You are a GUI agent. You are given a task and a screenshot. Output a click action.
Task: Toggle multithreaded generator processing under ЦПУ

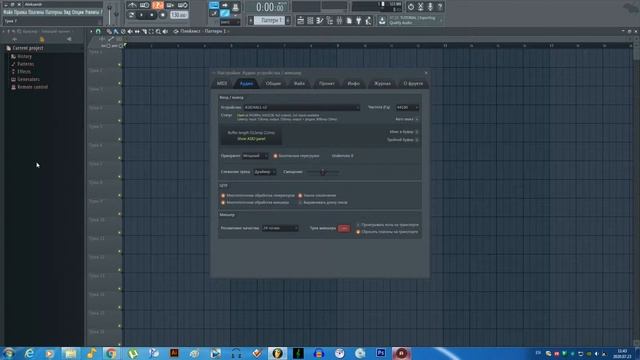point(223,196)
